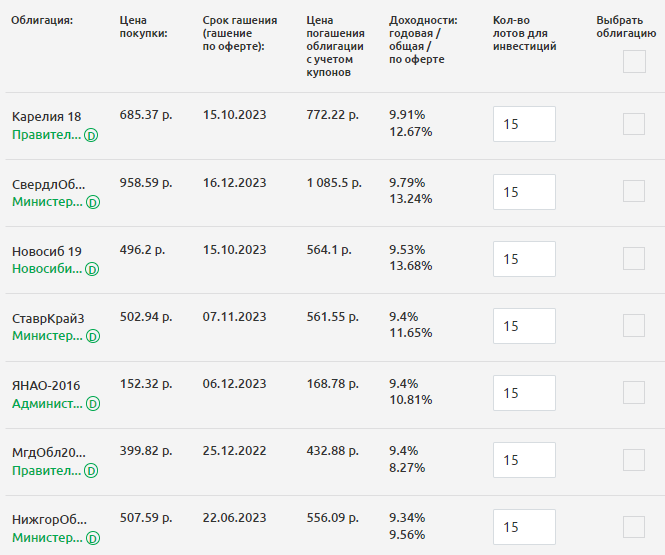Viewport: 665px width, 555px height.
Task: Mark the НижгорОб bond checkbox
Action: pos(634,527)
